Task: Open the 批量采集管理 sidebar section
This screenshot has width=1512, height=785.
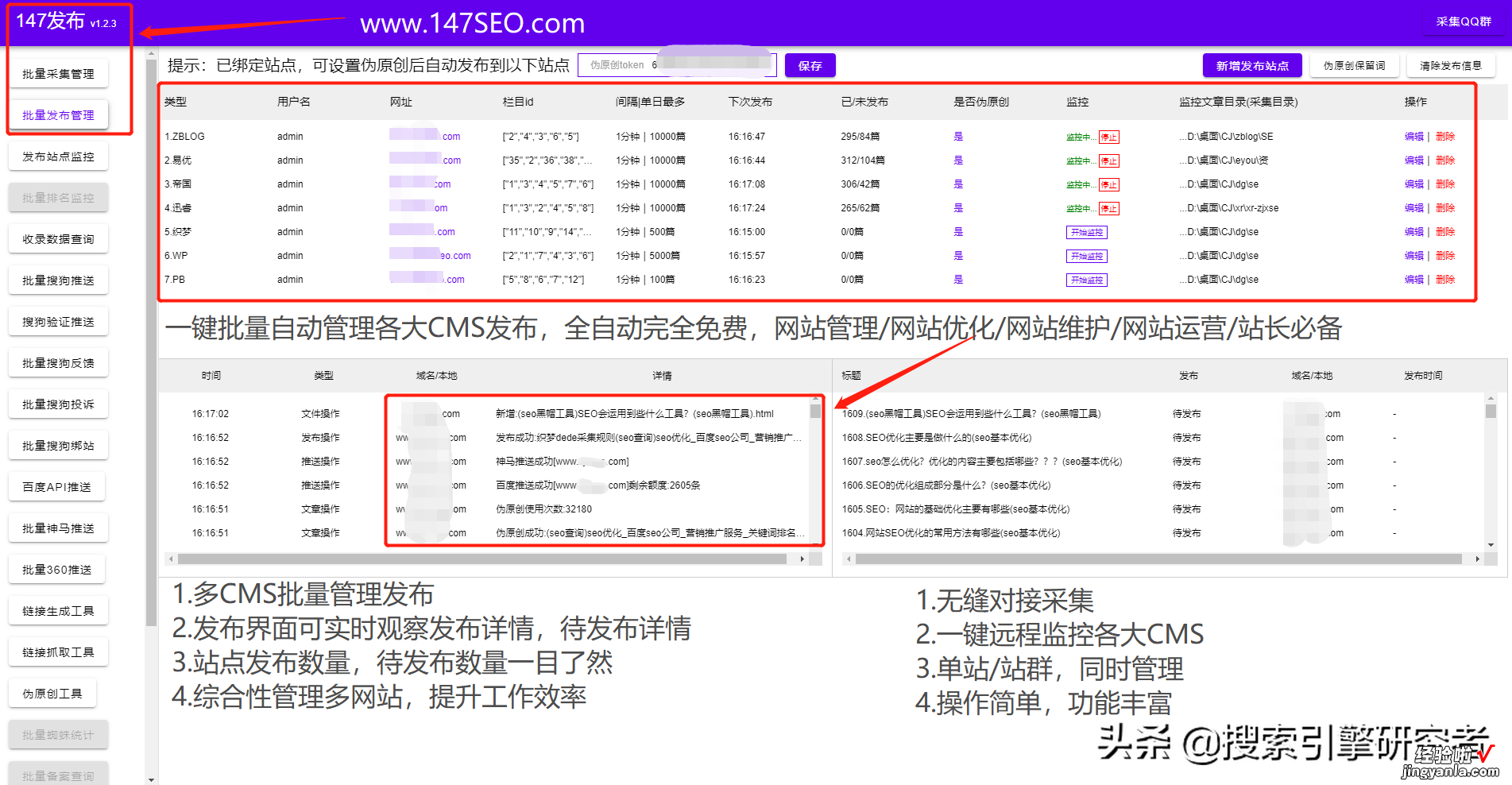Action: click(58, 74)
